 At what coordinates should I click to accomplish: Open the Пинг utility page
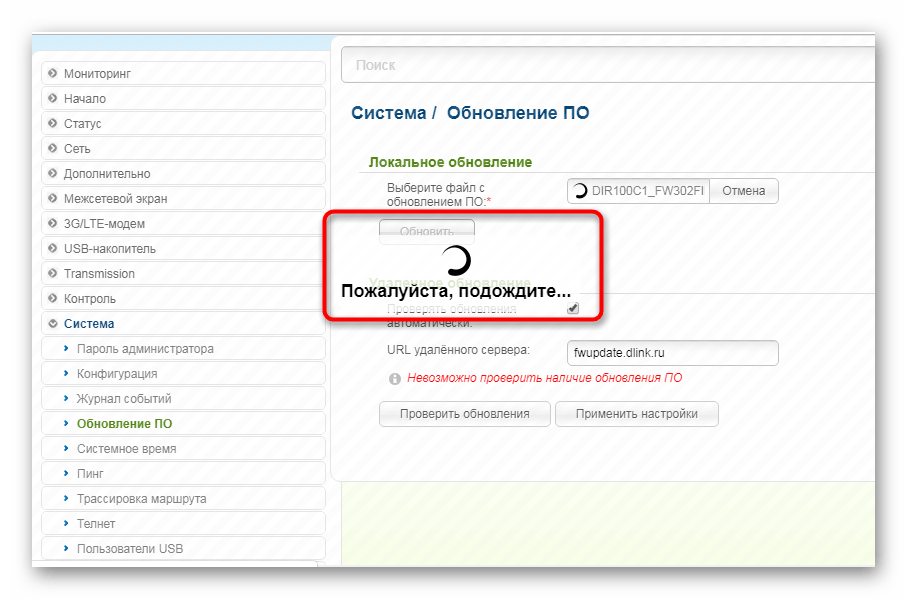click(90, 474)
